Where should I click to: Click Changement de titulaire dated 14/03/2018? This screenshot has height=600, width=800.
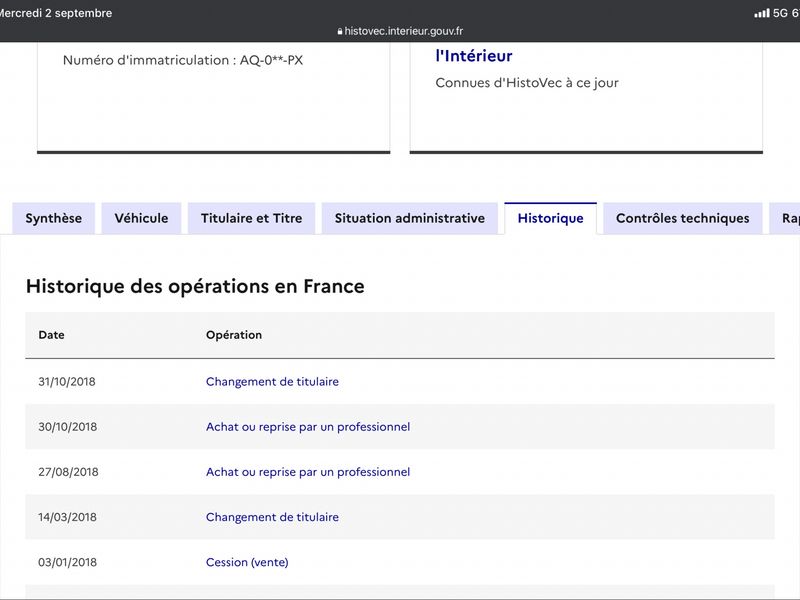tap(272, 517)
